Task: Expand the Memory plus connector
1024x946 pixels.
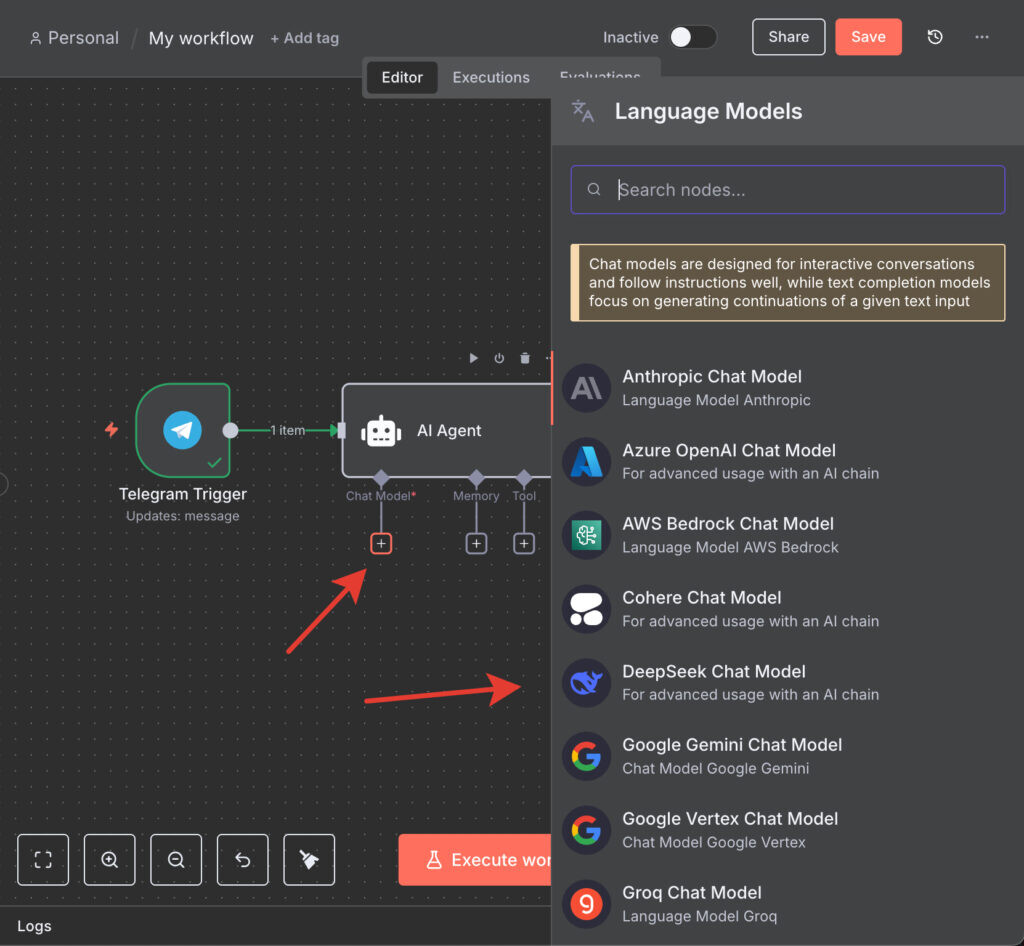Action: (x=476, y=543)
